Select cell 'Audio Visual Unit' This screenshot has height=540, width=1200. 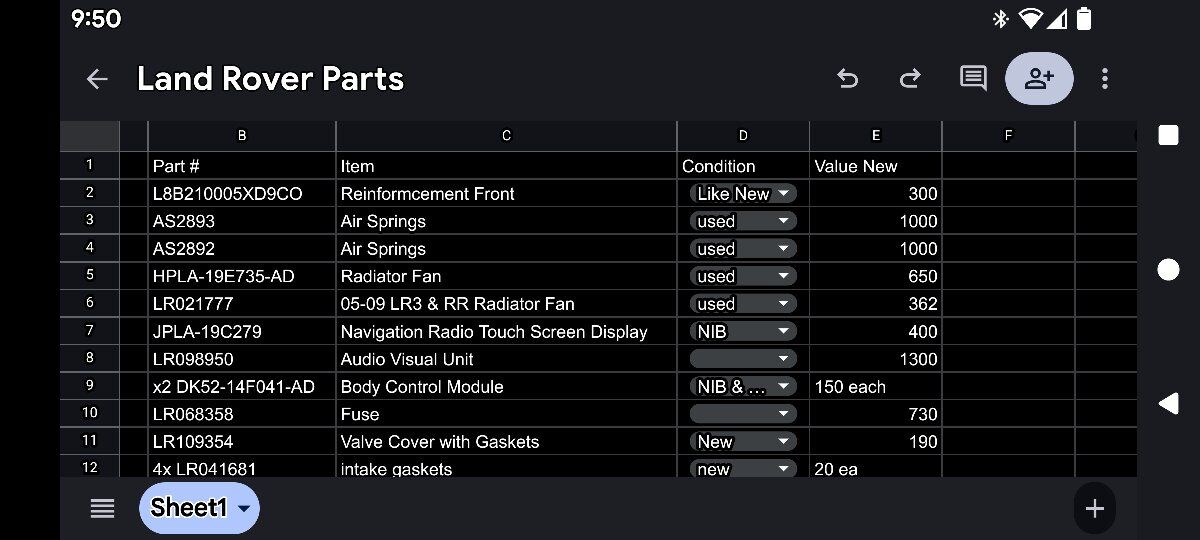pos(506,359)
